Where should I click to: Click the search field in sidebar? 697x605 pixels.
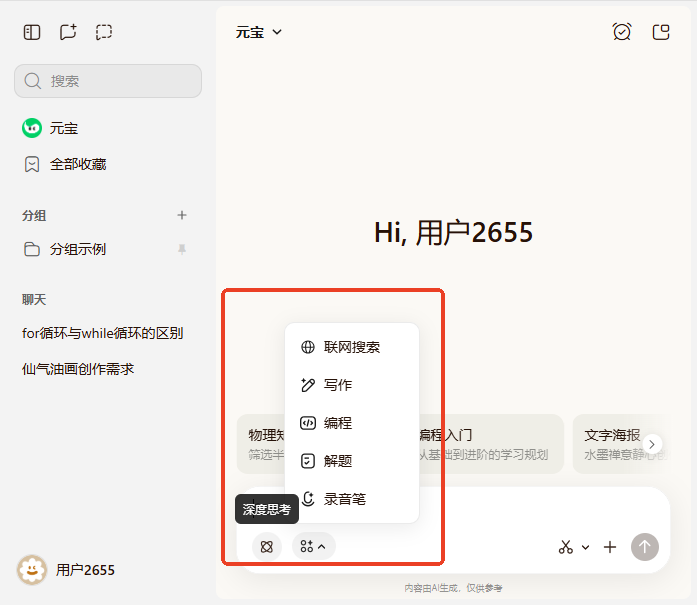108,81
